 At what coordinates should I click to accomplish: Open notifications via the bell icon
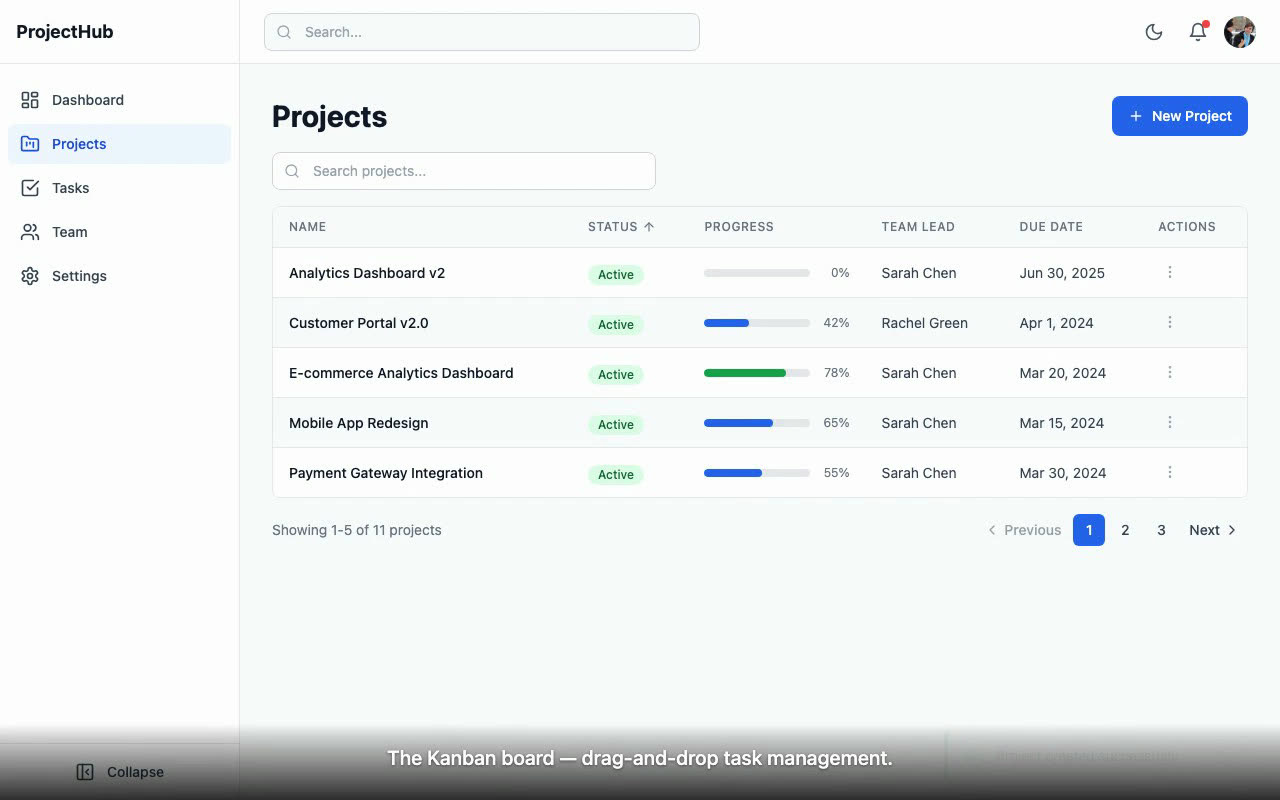click(x=1198, y=32)
